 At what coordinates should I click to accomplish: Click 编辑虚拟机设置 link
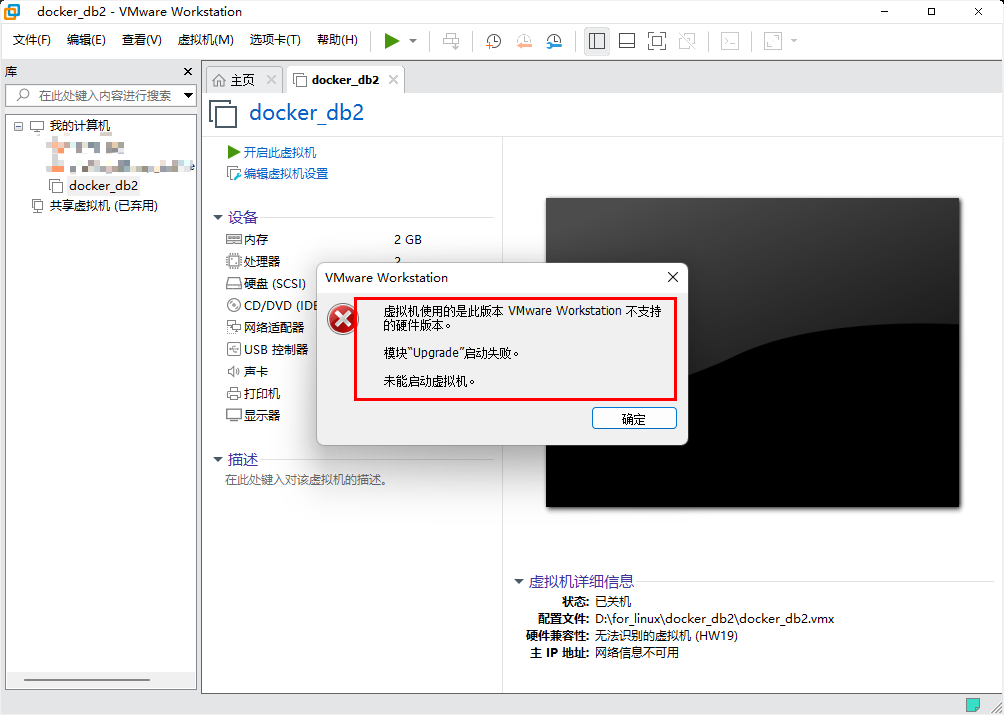[x=285, y=173]
